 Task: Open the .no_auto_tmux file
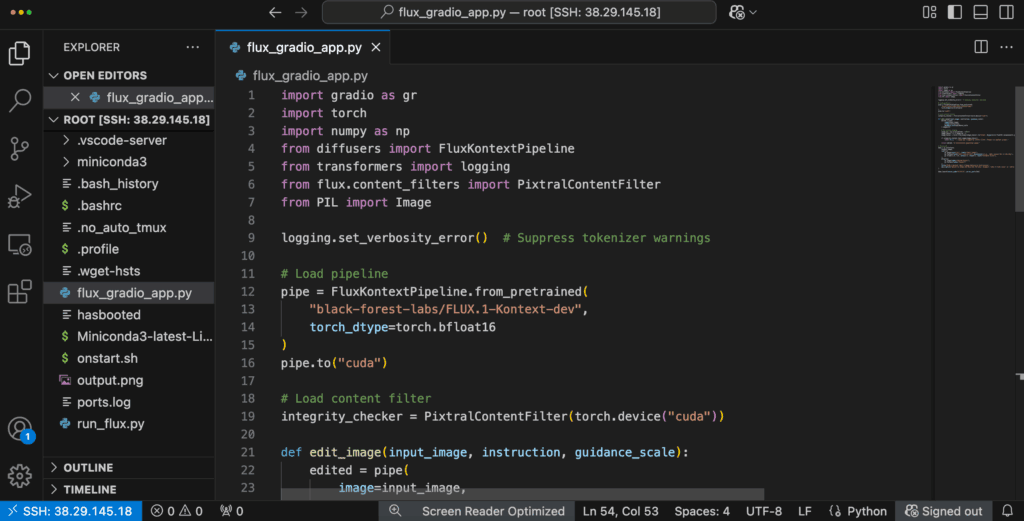pos(129,227)
